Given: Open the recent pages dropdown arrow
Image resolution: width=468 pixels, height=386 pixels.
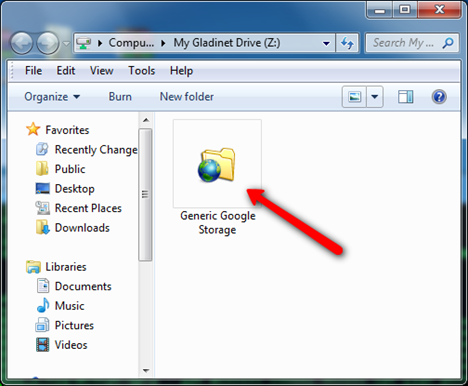Looking at the screenshot, I should pos(66,44).
